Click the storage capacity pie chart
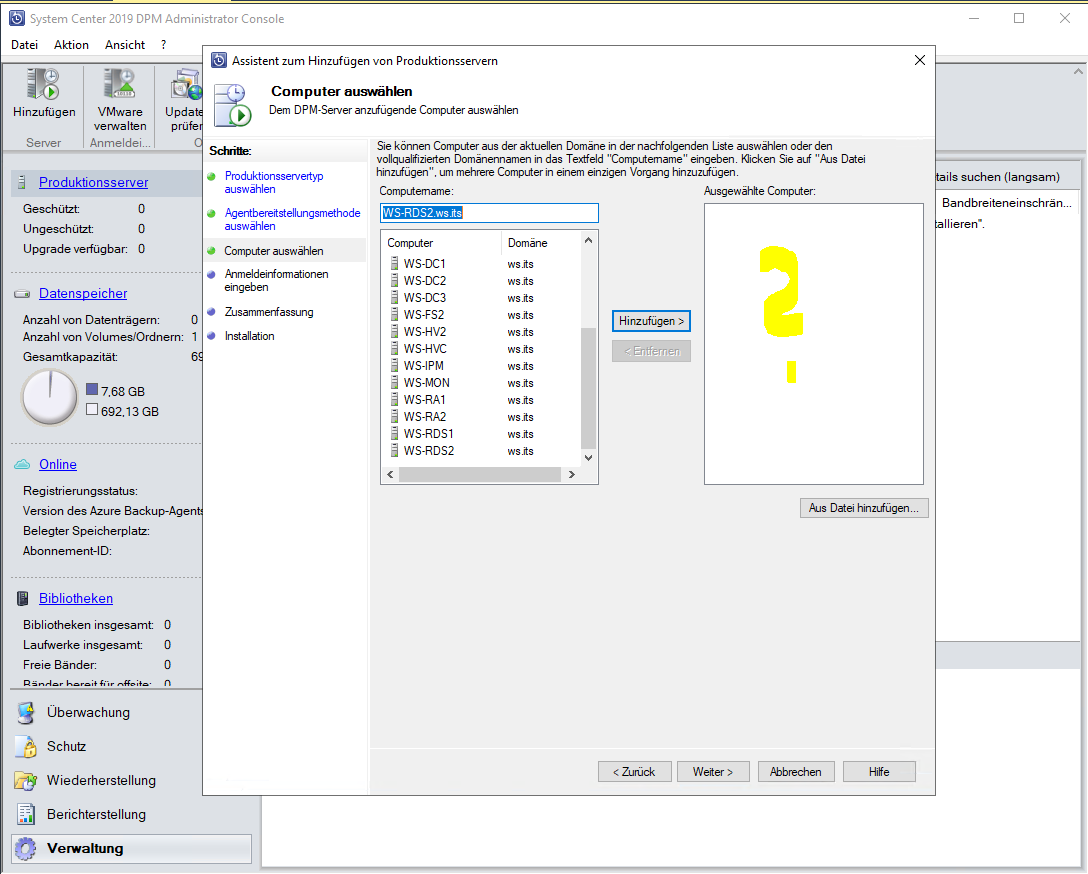 (50, 397)
